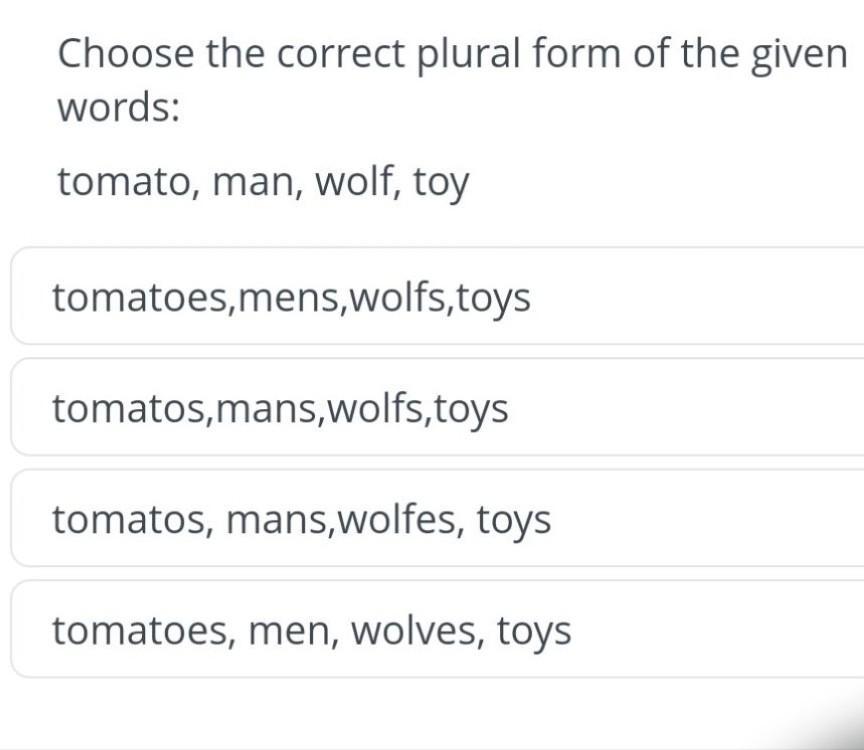
Task: Click 'toys' in the last answer option
Action: pos(534,632)
